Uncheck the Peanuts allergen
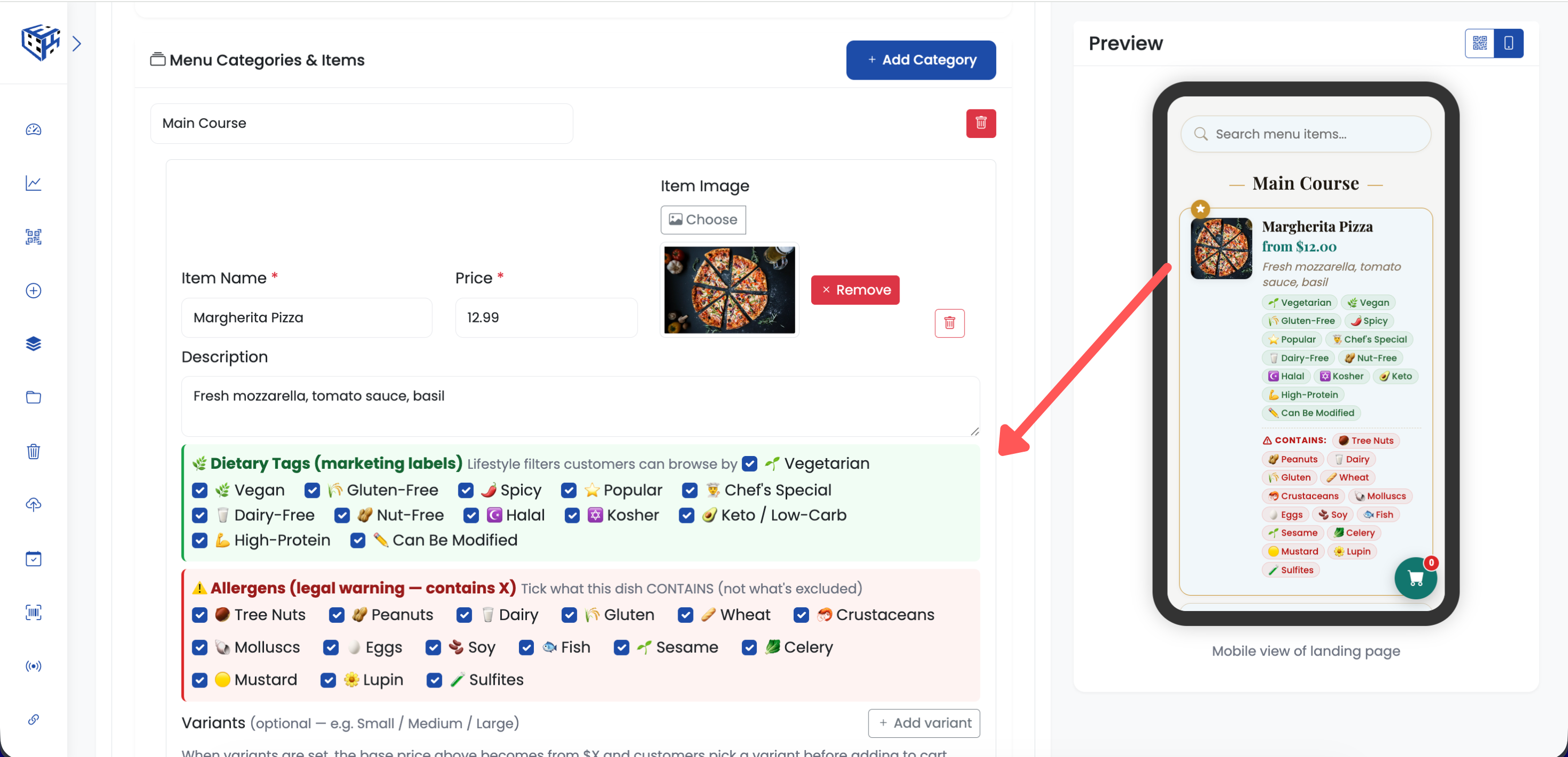This screenshot has width=1568, height=757. click(x=337, y=615)
